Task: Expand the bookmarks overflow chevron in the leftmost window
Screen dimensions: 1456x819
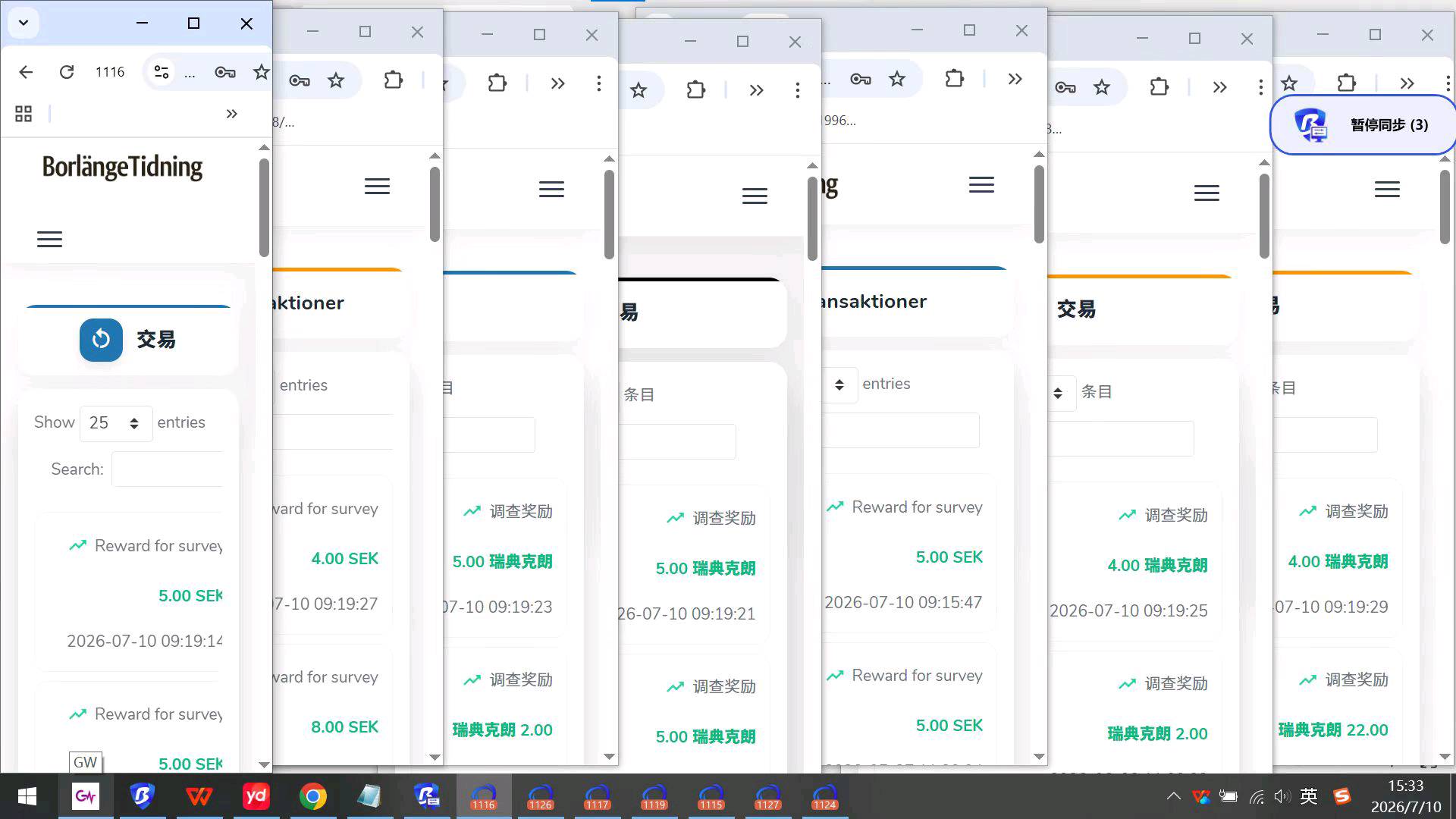Action: pos(231,114)
